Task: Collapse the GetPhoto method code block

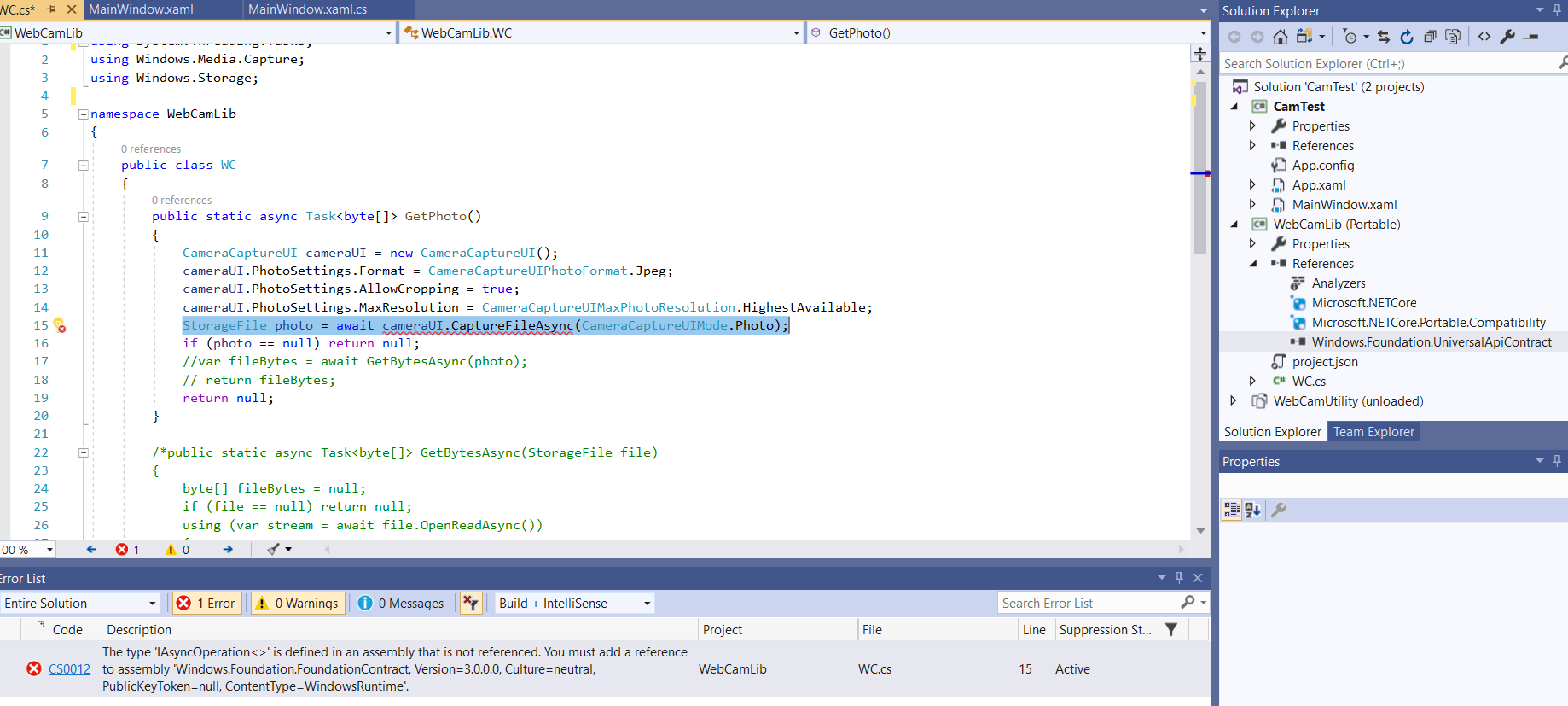Action: 84,217
